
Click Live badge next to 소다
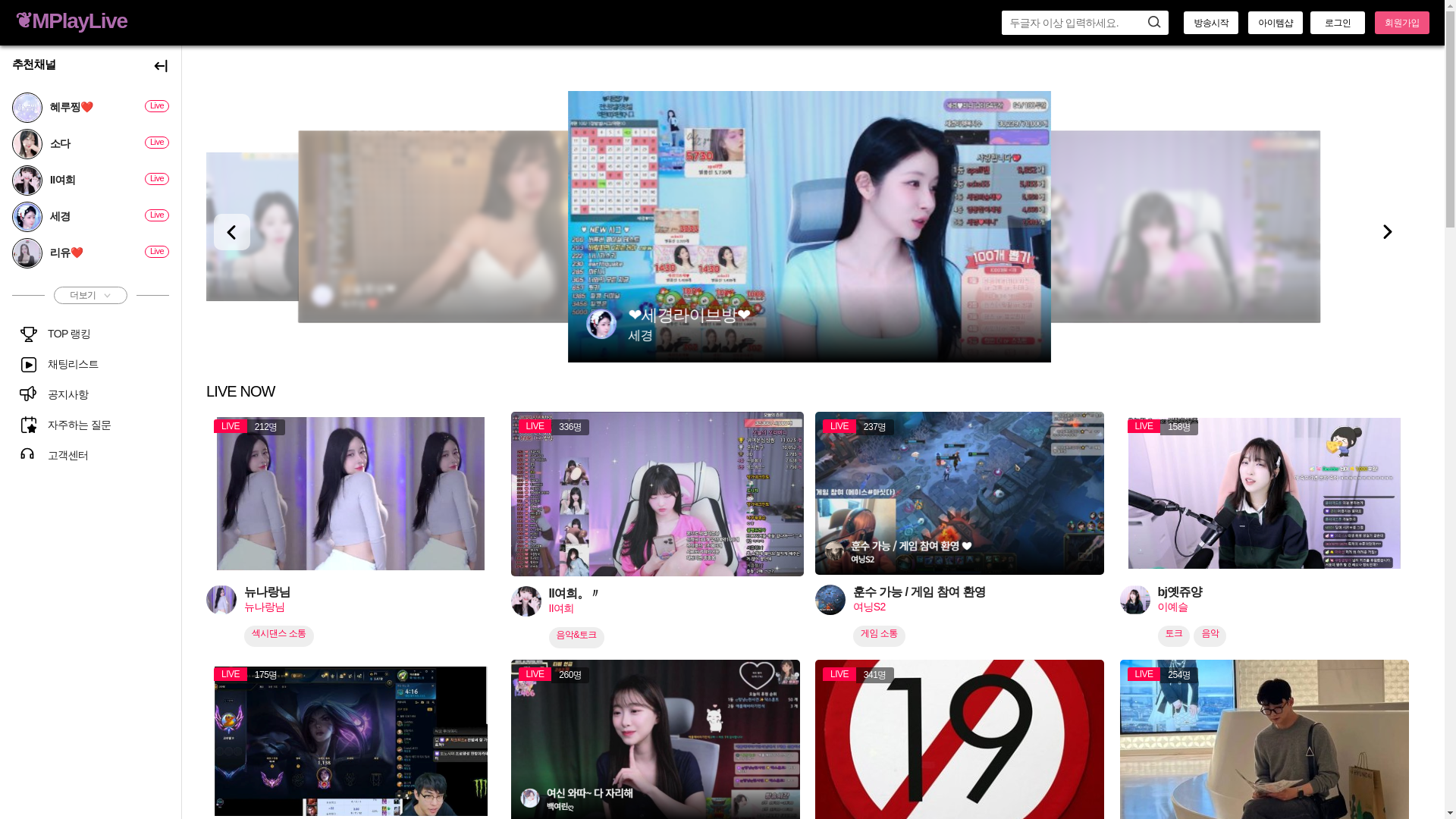[x=157, y=143]
